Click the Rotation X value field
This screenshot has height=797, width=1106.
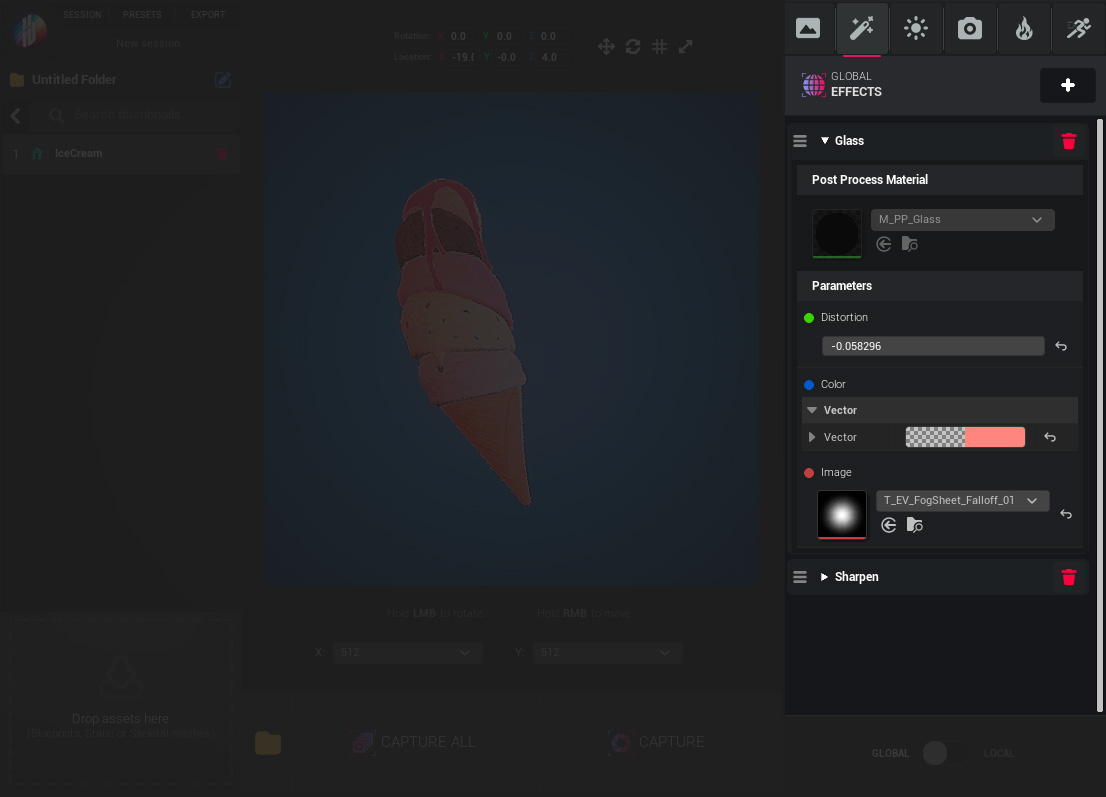tap(461, 36)
